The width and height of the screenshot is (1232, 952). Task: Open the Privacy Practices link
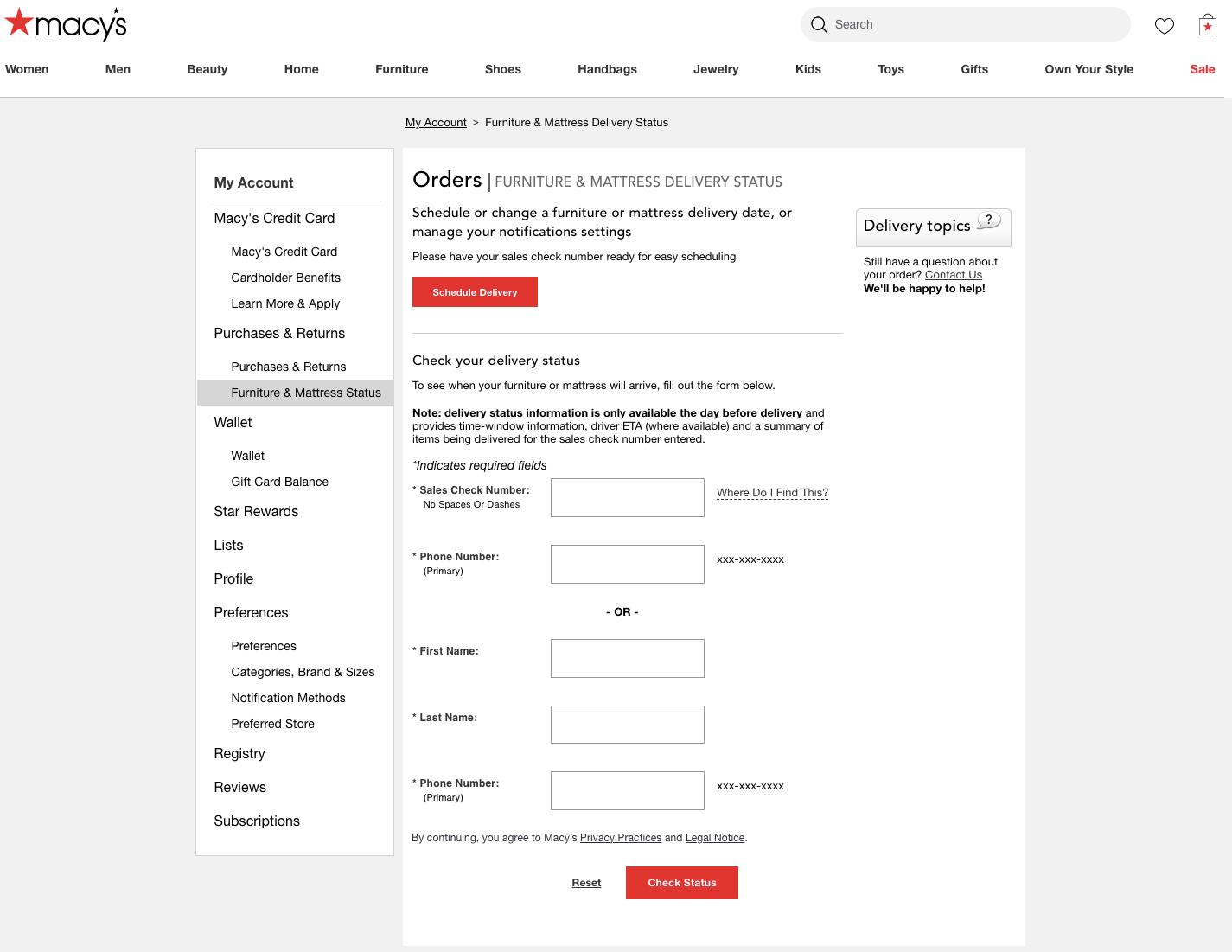pos(620,838)
